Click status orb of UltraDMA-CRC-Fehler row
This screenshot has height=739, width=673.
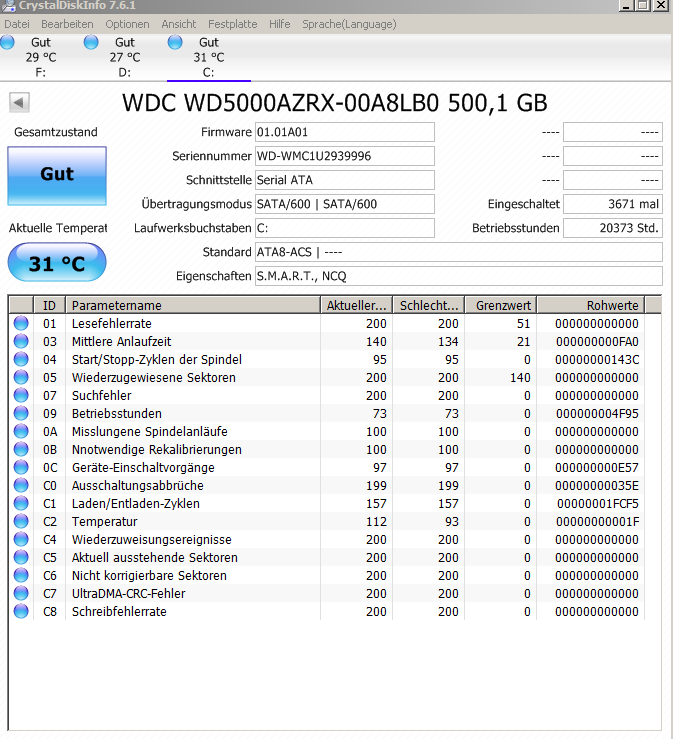pyautogui.click(x=21, y=593)
